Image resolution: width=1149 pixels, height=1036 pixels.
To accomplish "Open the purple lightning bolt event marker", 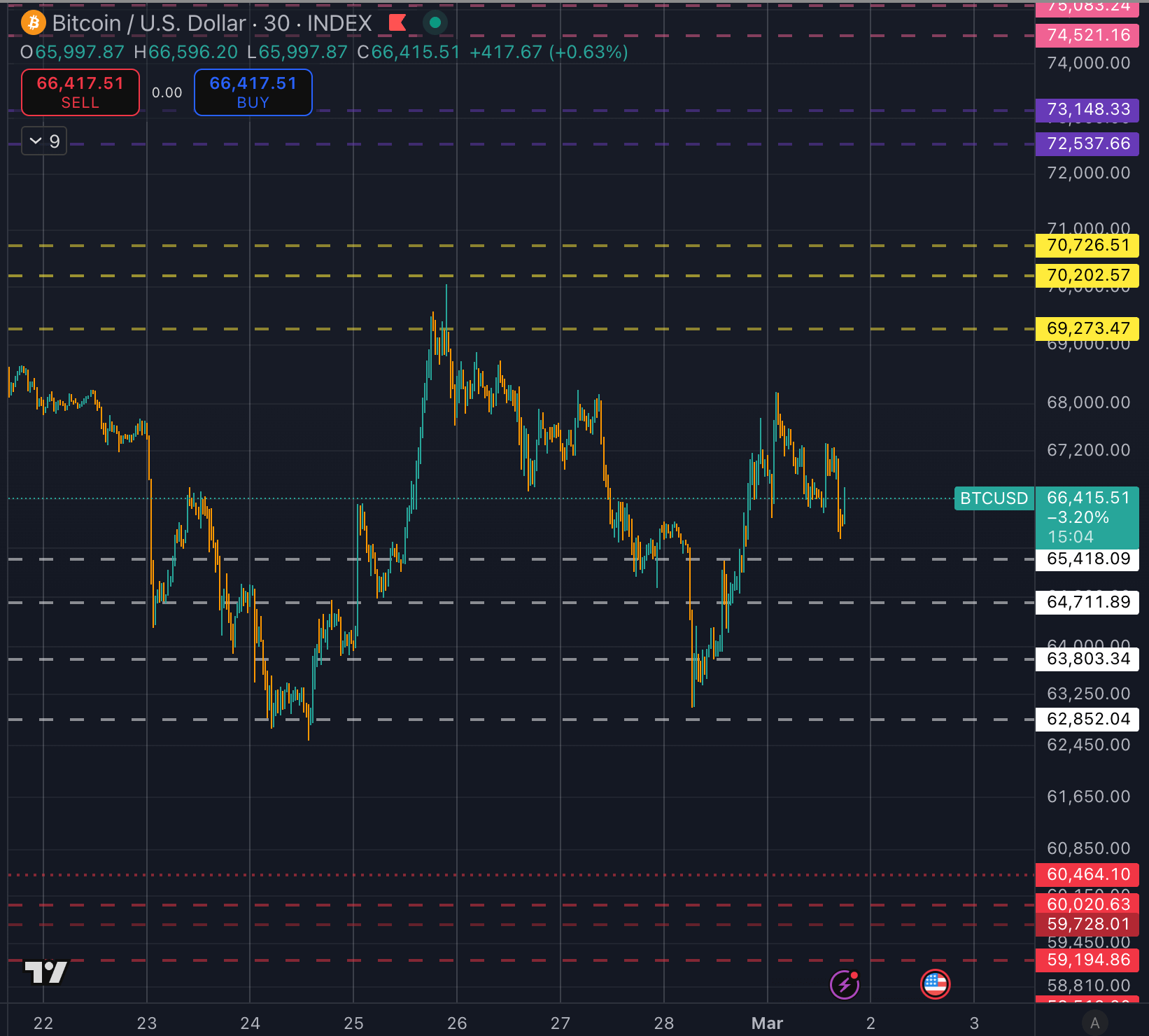I will point(844,985).
